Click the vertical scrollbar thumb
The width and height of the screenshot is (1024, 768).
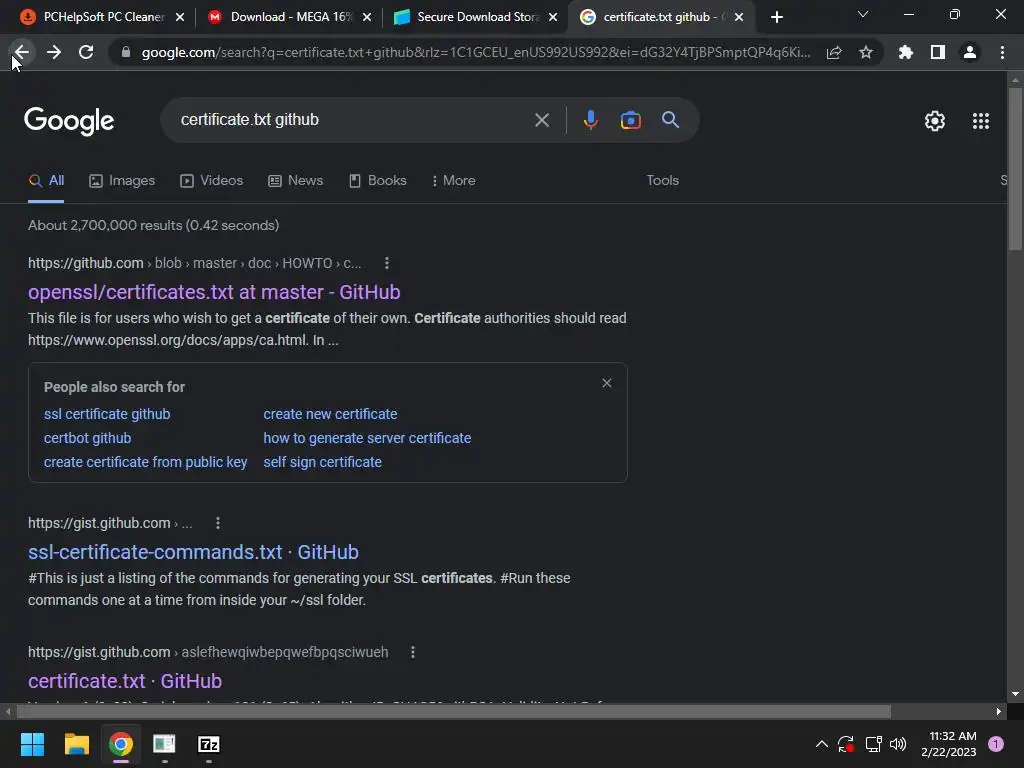click(x=1015, y=168)
